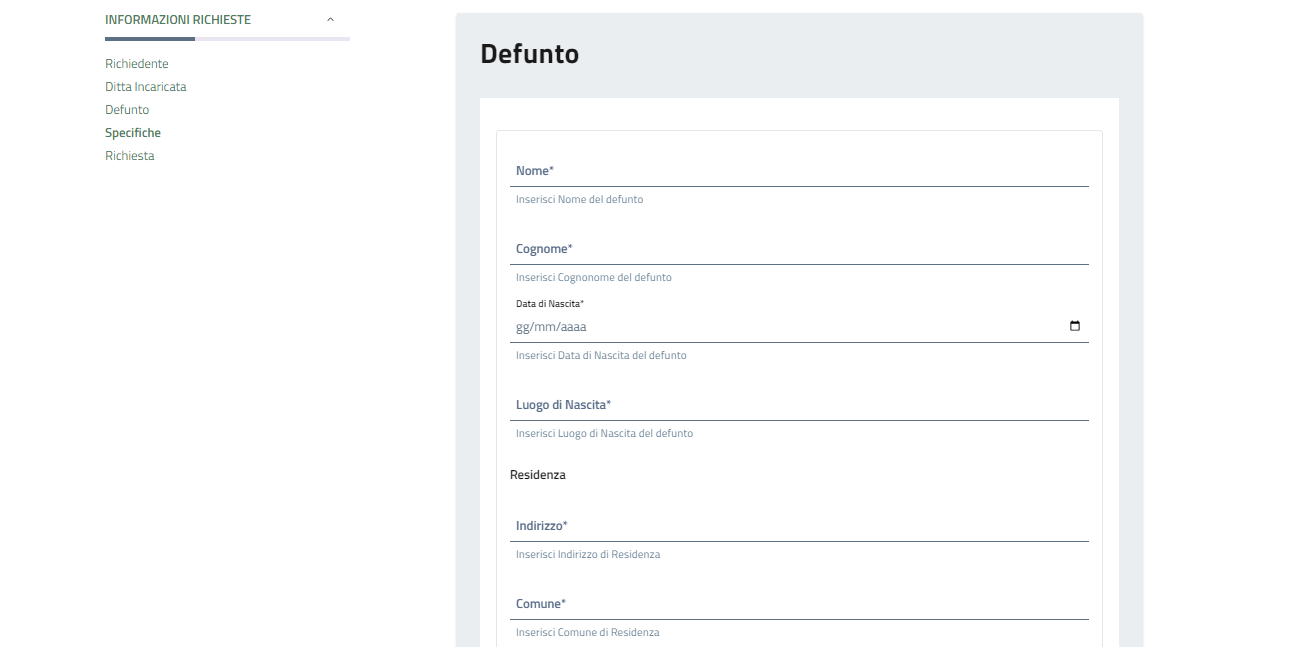Jump to Defunto section in sidebar
Image resolution: width=1305 pixels, height=647 pixels.
[127, 110]
